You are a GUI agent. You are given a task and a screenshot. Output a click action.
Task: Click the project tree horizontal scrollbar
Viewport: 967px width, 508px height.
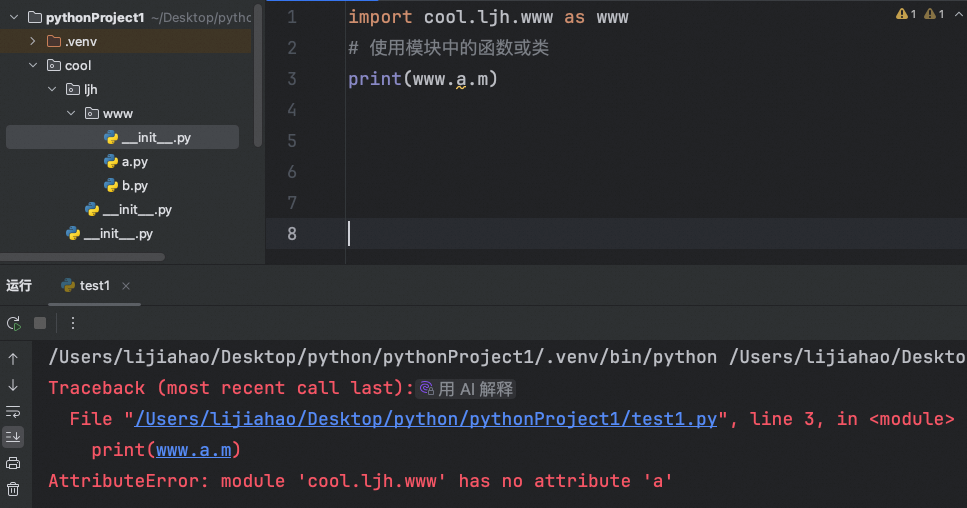point(83,257)
